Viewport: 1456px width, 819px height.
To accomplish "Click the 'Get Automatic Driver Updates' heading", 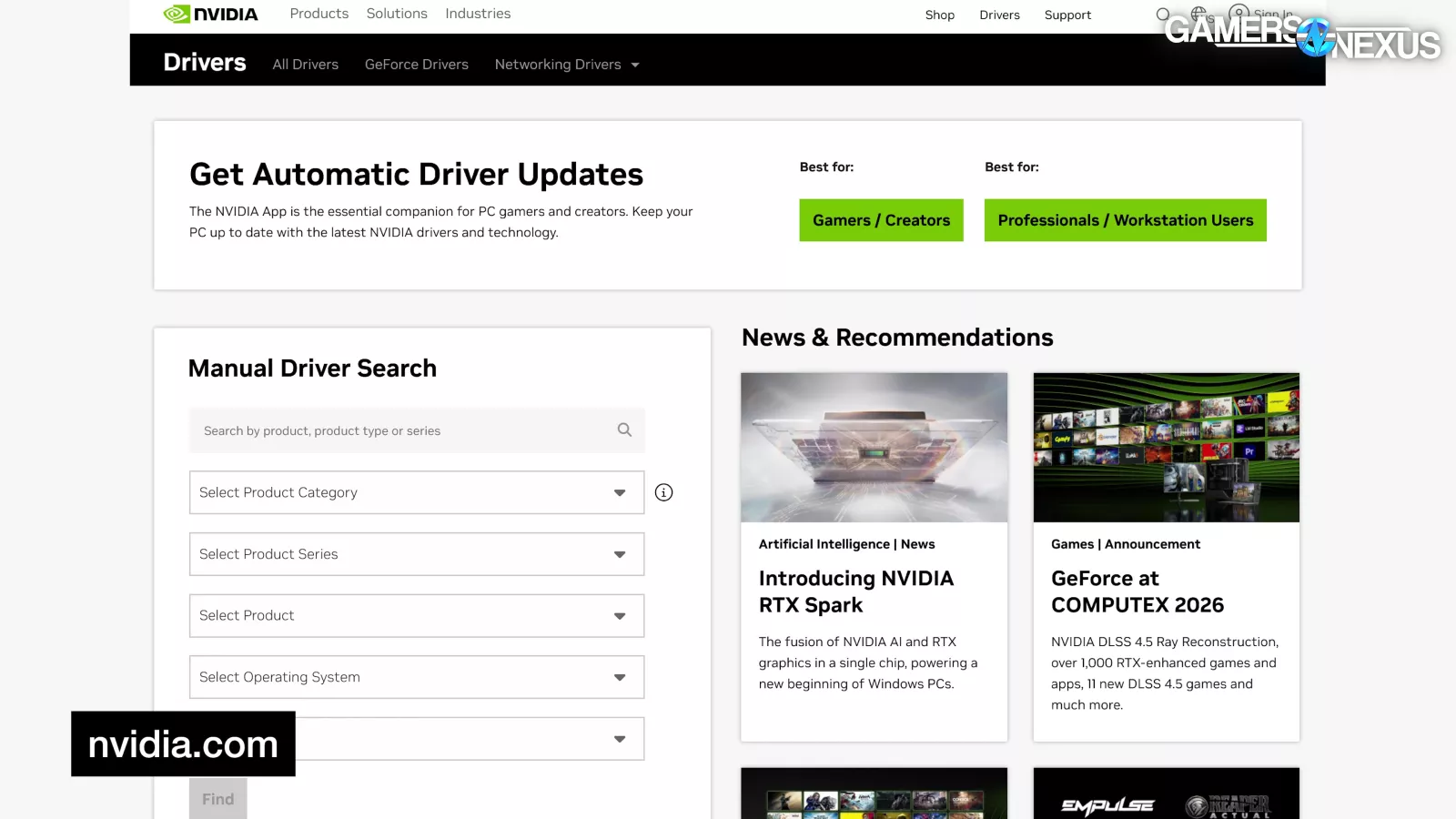I will pos(417,174).
